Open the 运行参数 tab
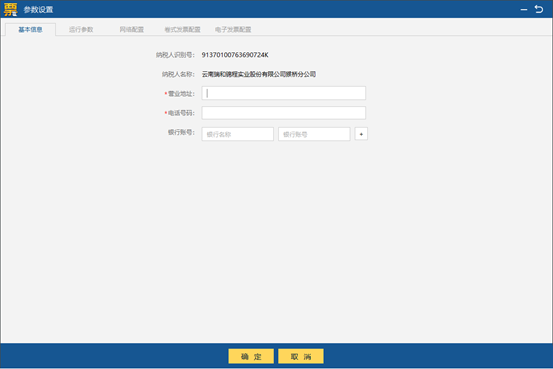The height and width of the screenshot is (369, 553). (x=81, y=30)
